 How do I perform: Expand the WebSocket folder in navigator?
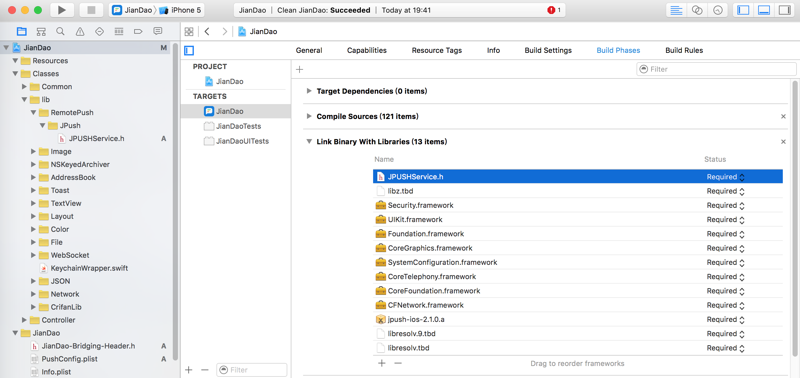(33, 255)
